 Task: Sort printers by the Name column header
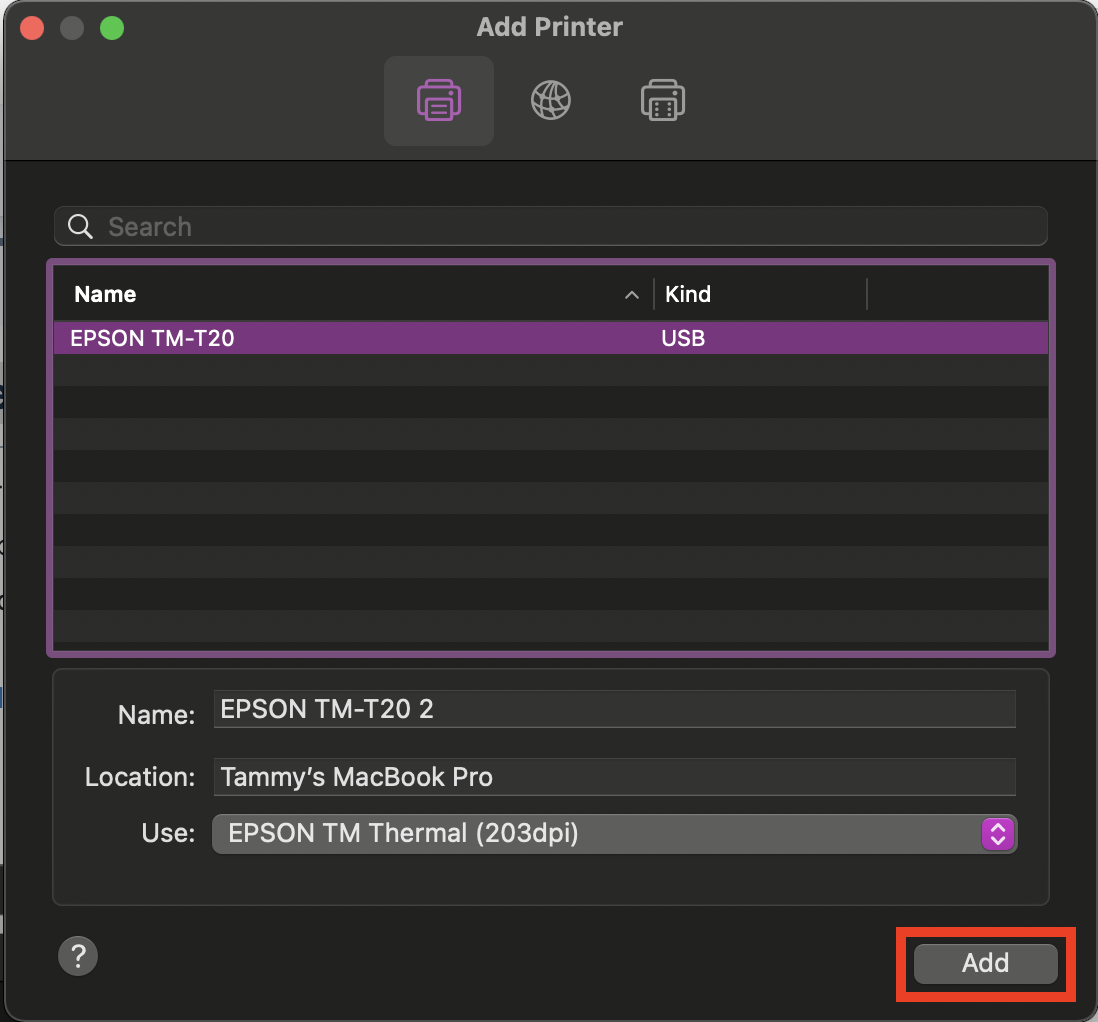click(x=105, y=294)
